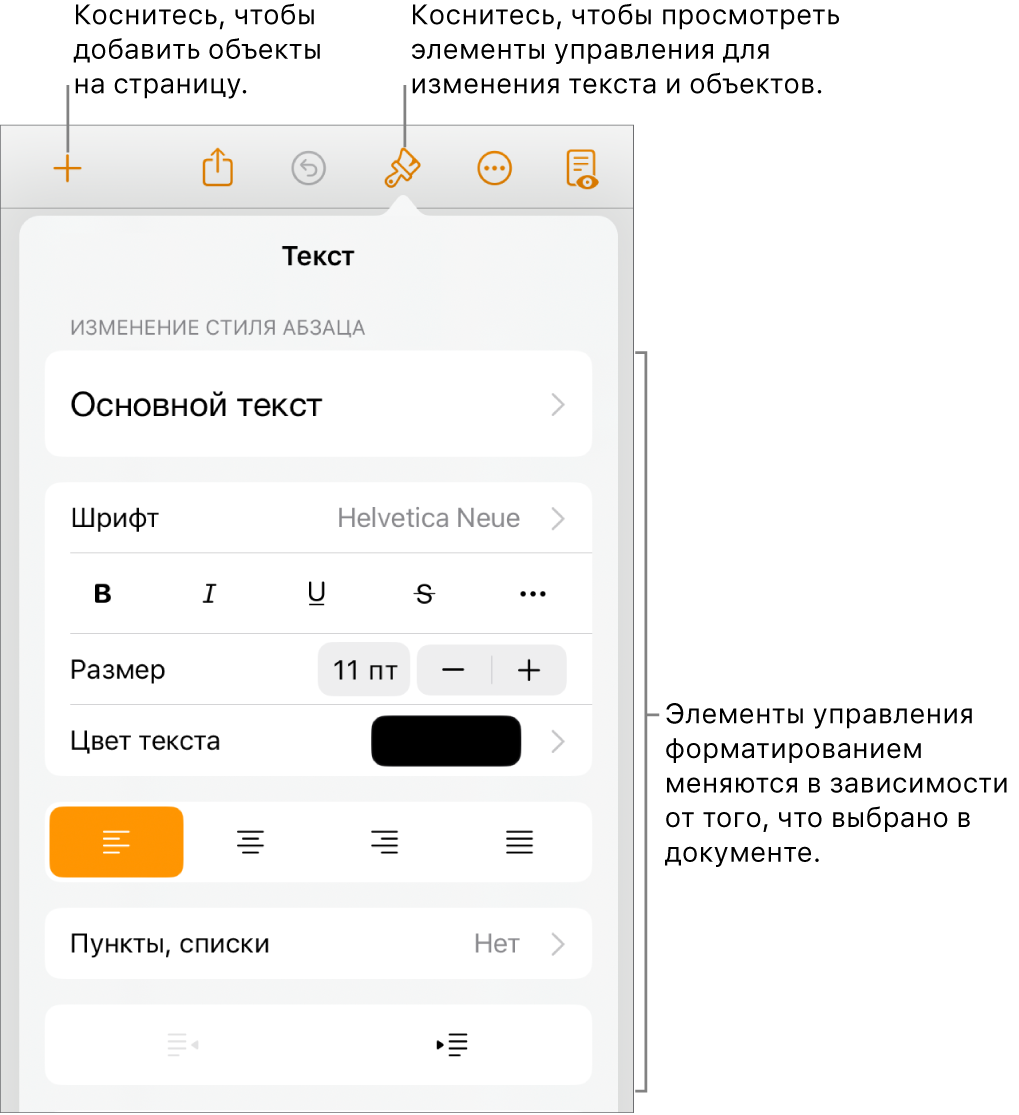Toggle Underline text formatting
The width and height of the screenshot is (1019, 1115).
click(x=316, y=593)
